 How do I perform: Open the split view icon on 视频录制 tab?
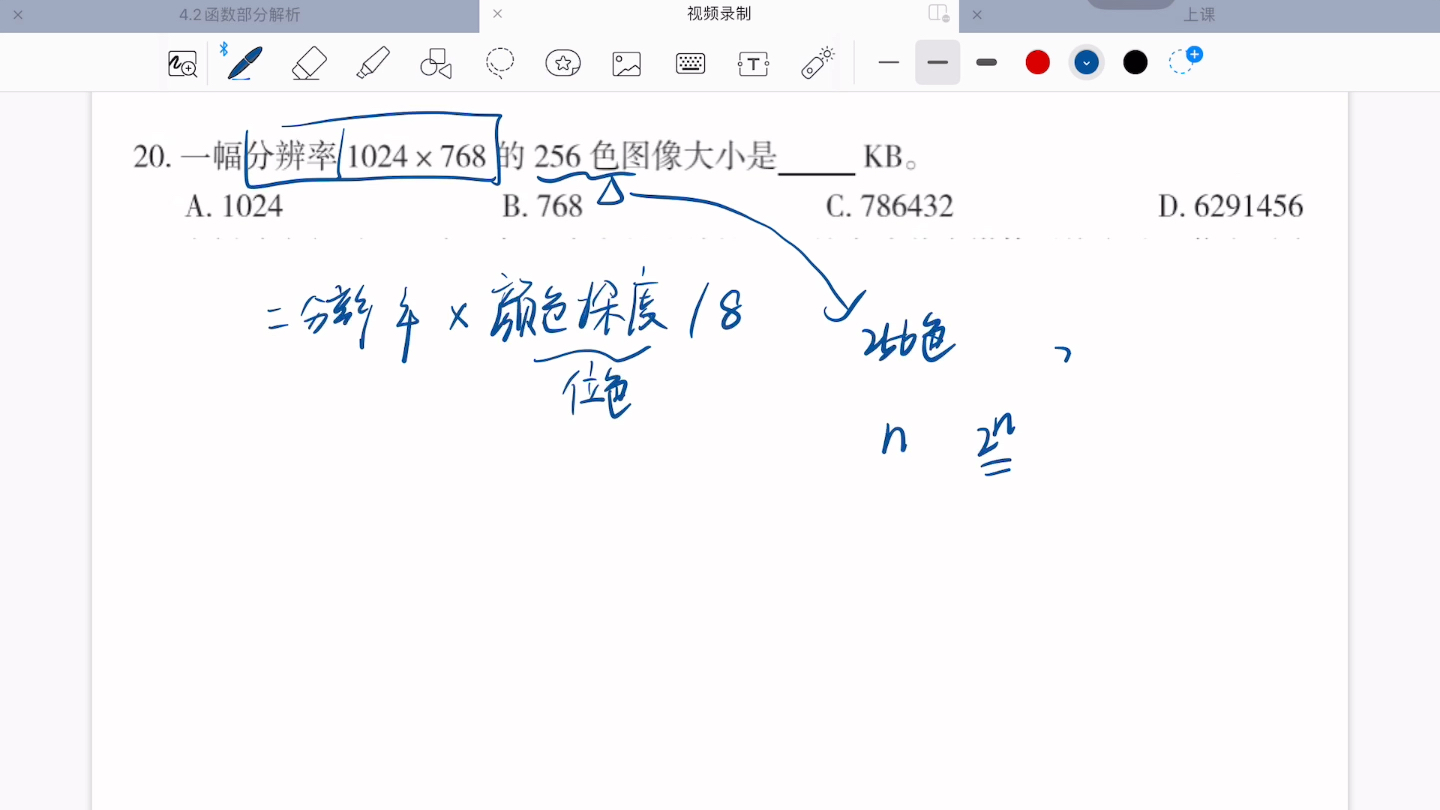click(x=938, y=14)
